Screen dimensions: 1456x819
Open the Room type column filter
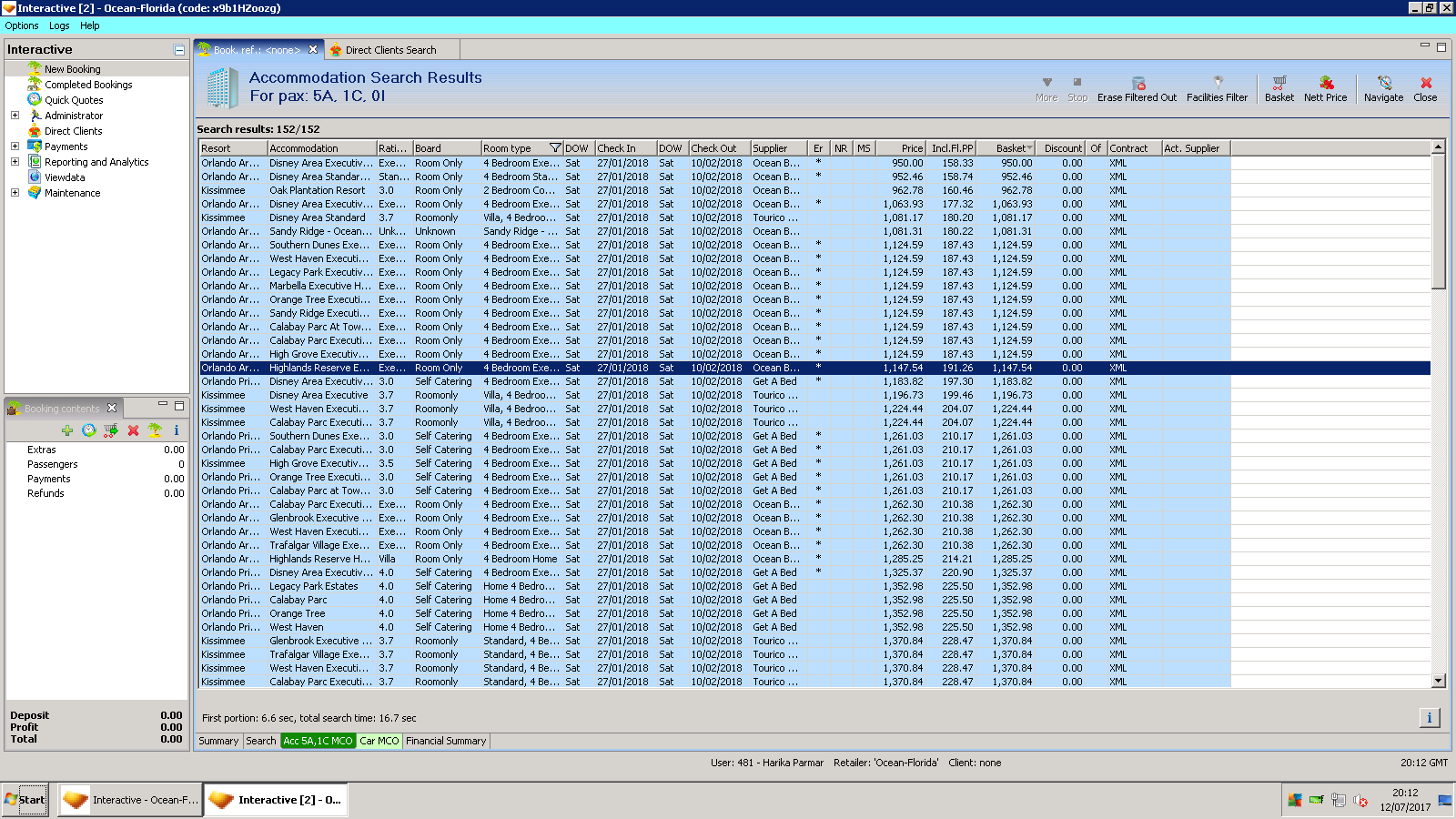[555, 148]
